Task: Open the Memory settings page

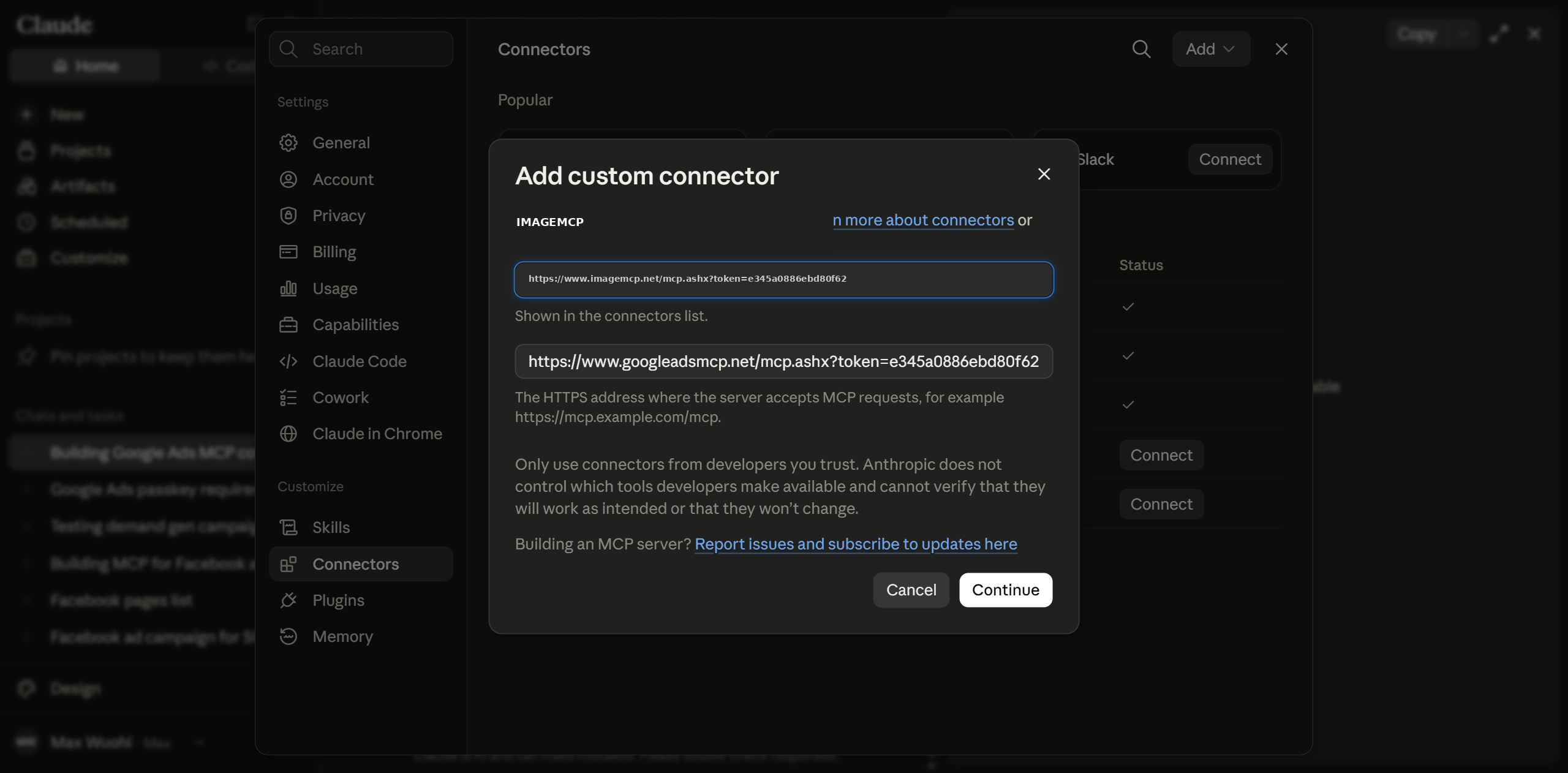Action: [x=361, y=636]
